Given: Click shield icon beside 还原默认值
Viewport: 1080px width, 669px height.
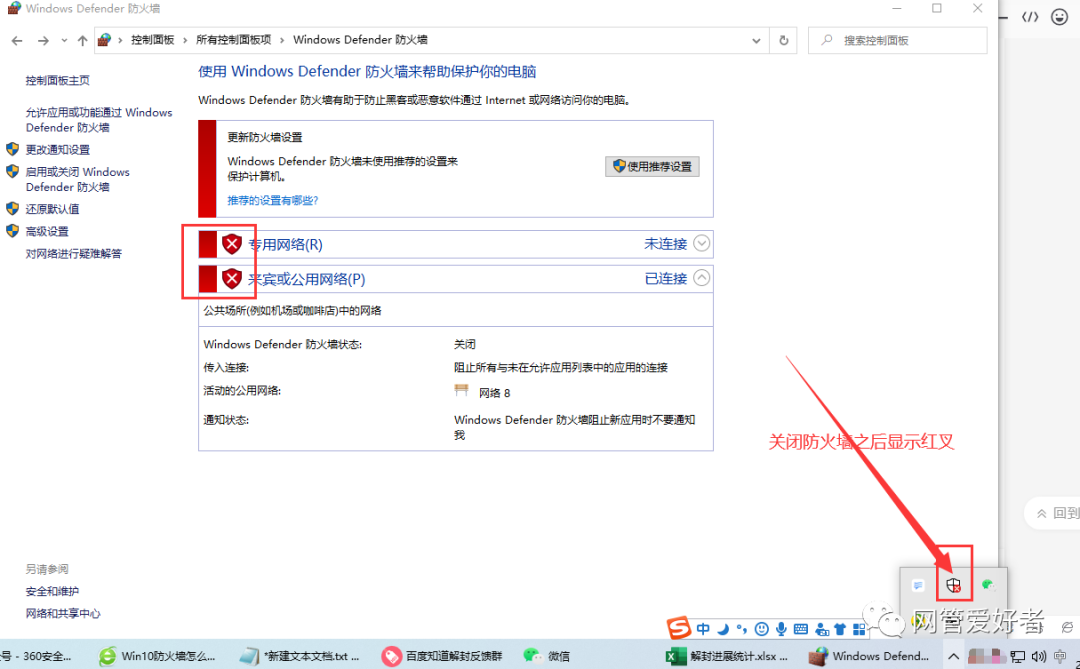Looking at the screenshot, I should point(12,208).
